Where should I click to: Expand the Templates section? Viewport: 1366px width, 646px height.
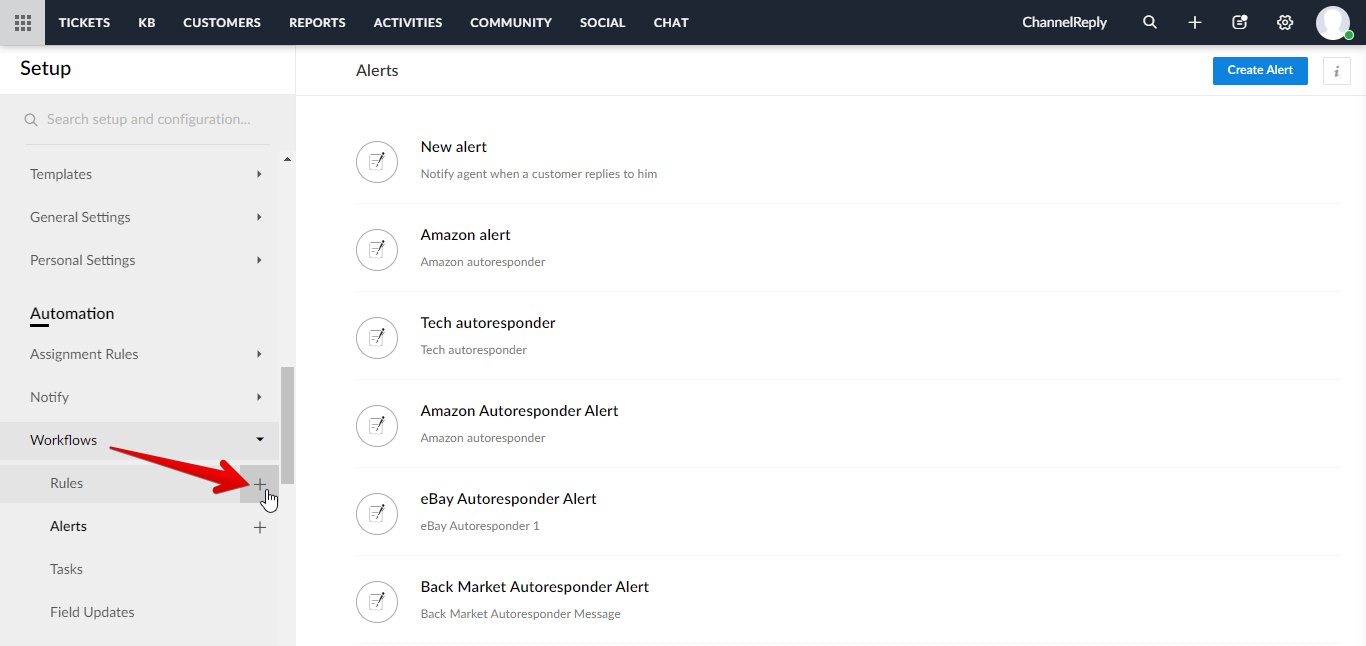[259, 174]
